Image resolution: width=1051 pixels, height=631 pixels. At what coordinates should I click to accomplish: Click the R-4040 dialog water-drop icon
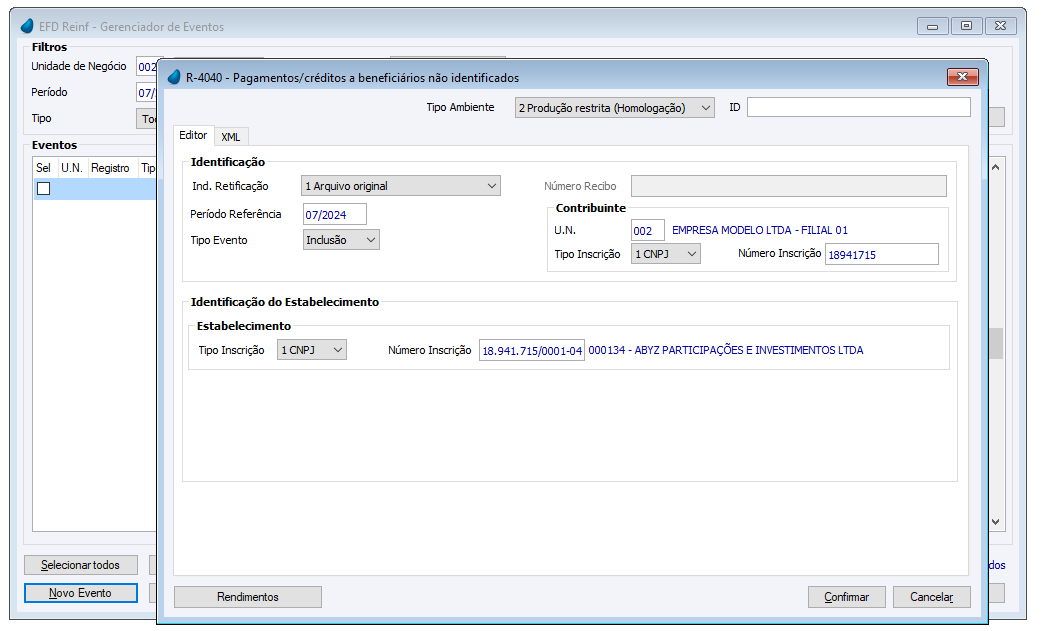[174, 77]
